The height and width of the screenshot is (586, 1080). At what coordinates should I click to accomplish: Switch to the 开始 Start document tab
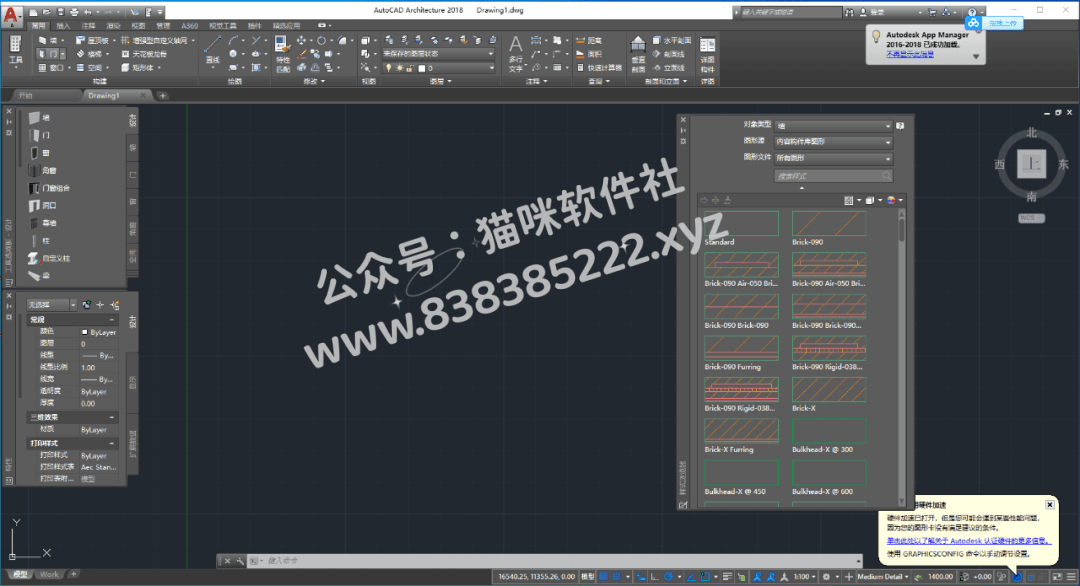pyautogui.click(x=25, y=96)
